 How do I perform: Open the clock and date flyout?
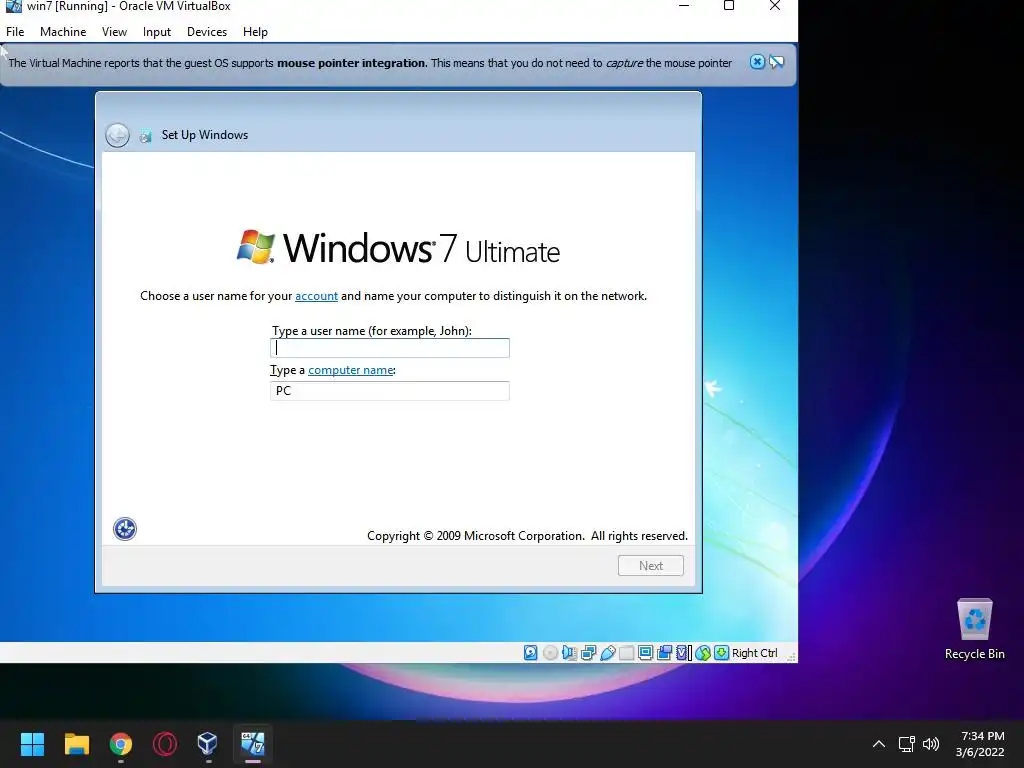(x=980, y=744)
